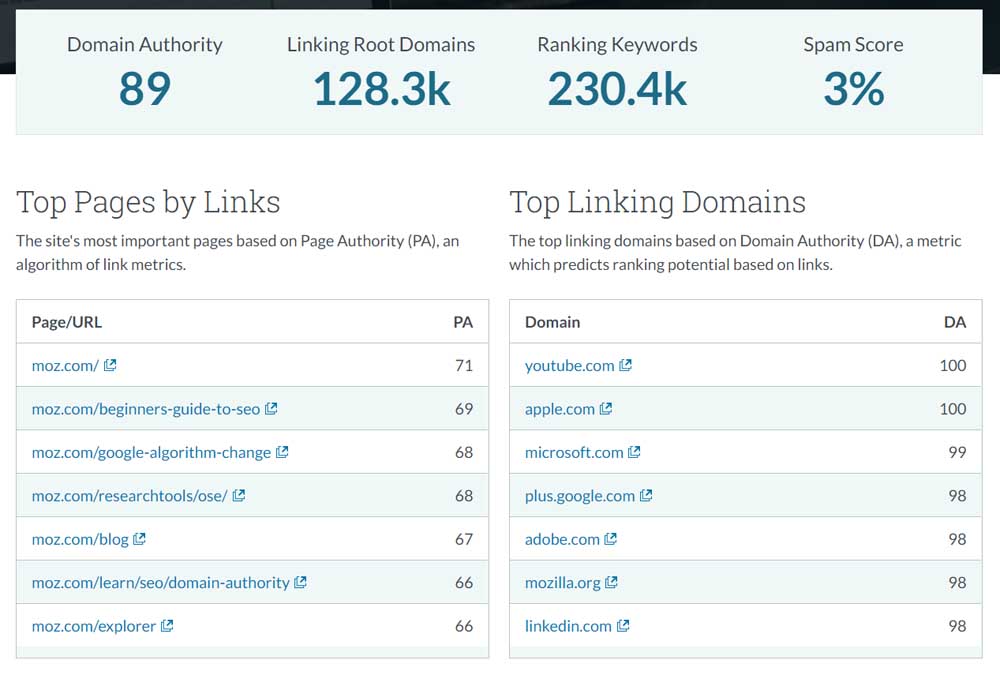This screenshot has width=1000, height=675.
Task: Select Domain Authority value 89
Action: point(145,89)
